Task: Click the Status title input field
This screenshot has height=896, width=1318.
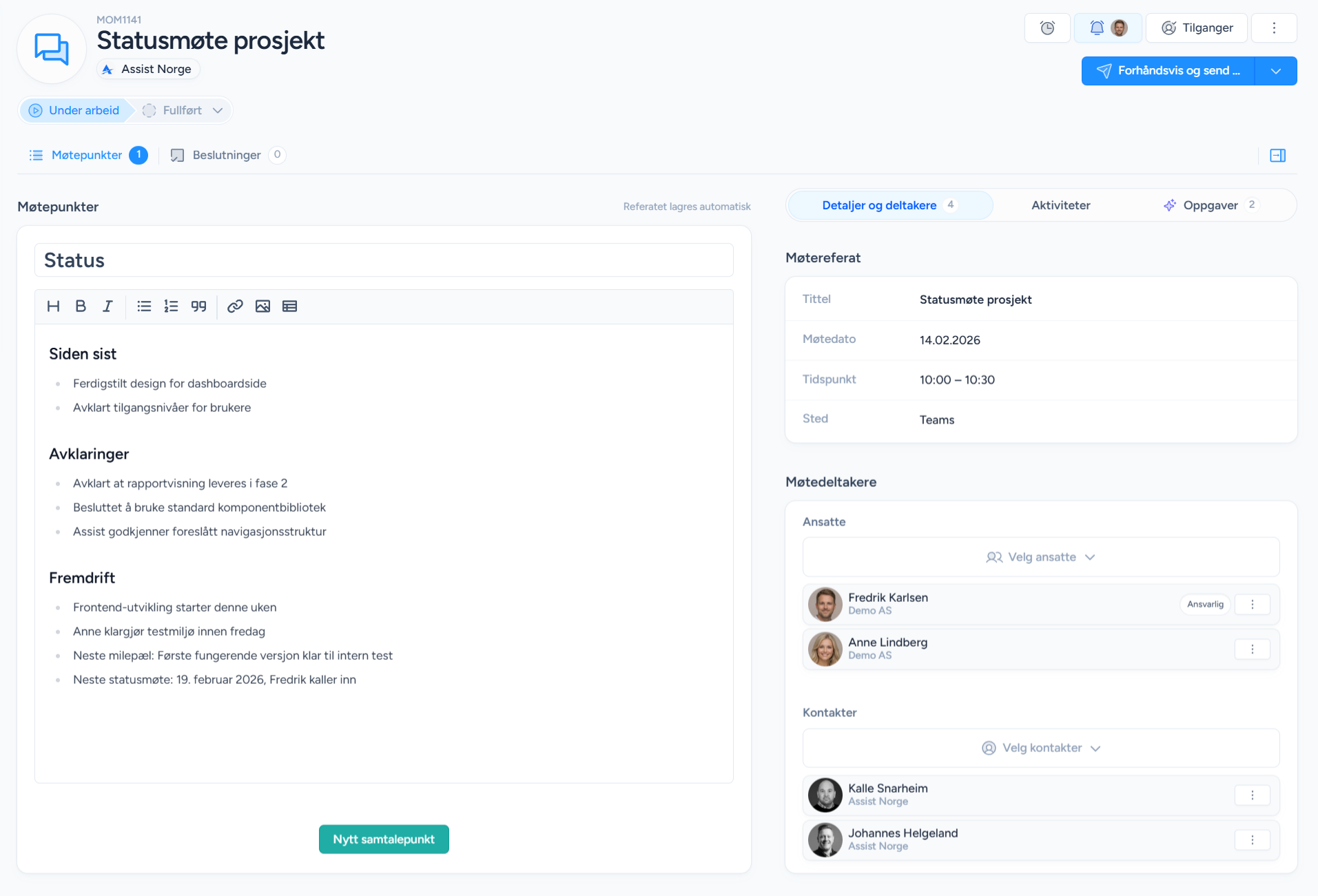Action: 384,260
